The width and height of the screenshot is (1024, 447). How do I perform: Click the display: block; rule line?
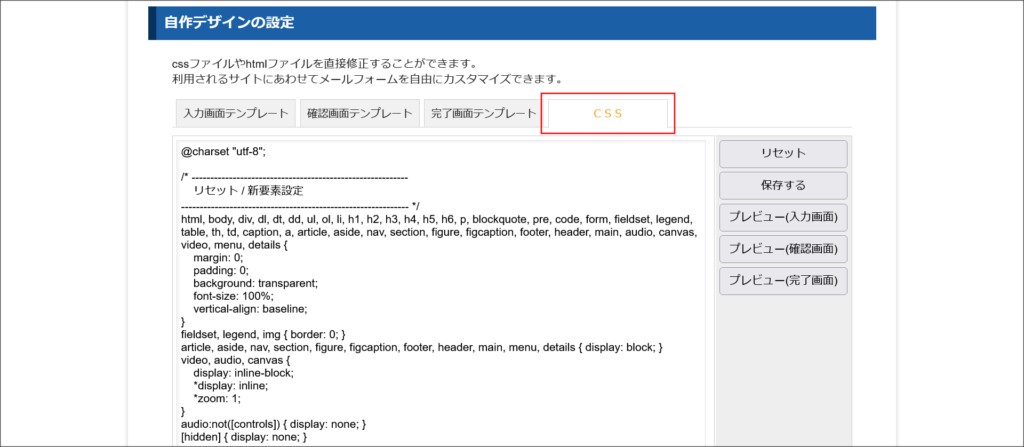click(x=422, y=346)
